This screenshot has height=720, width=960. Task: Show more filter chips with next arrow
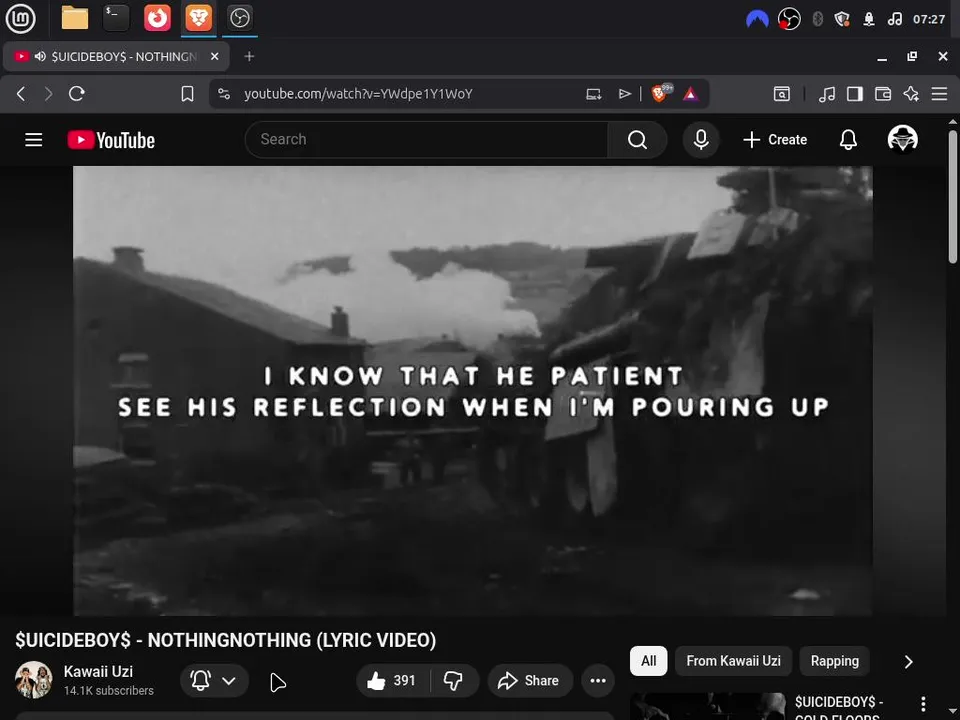point(909,662)
